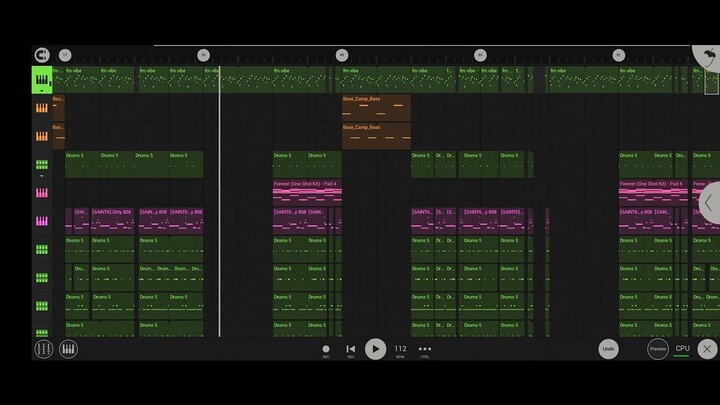The height and width of the screenshot is (405, 720).
Task: Open the mixer using the faders icon
Action: [x=44, y=349]
